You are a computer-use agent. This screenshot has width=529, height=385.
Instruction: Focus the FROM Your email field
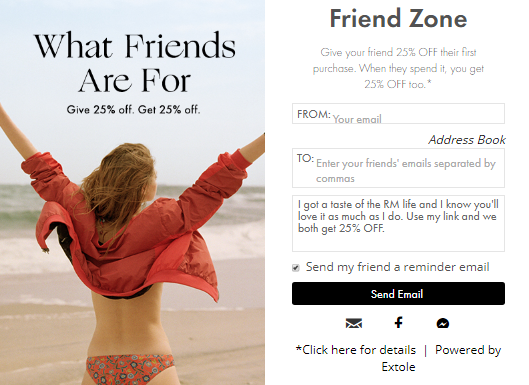click(398, 114)
